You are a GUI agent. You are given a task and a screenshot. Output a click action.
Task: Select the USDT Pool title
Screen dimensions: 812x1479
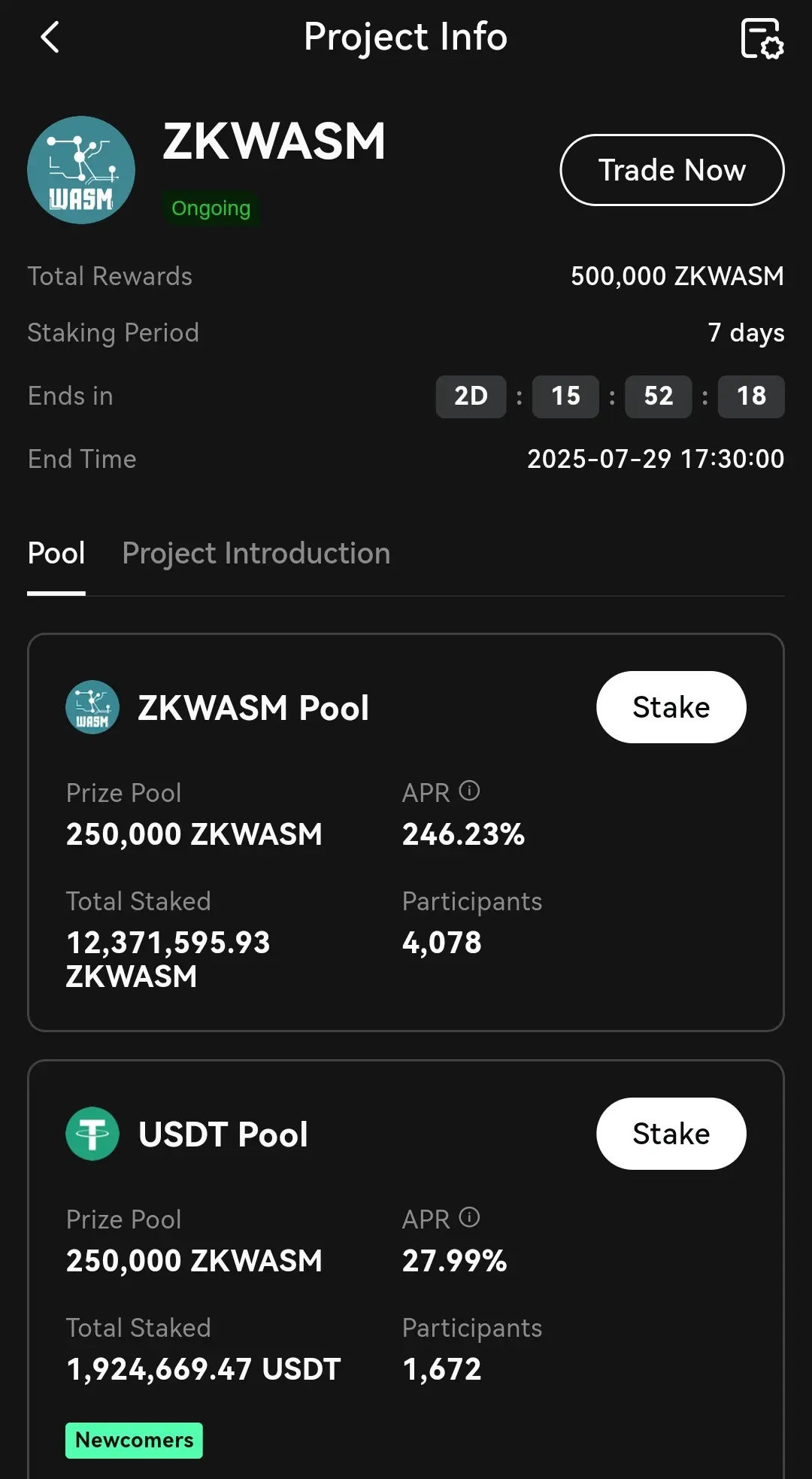coord(223,1134)
